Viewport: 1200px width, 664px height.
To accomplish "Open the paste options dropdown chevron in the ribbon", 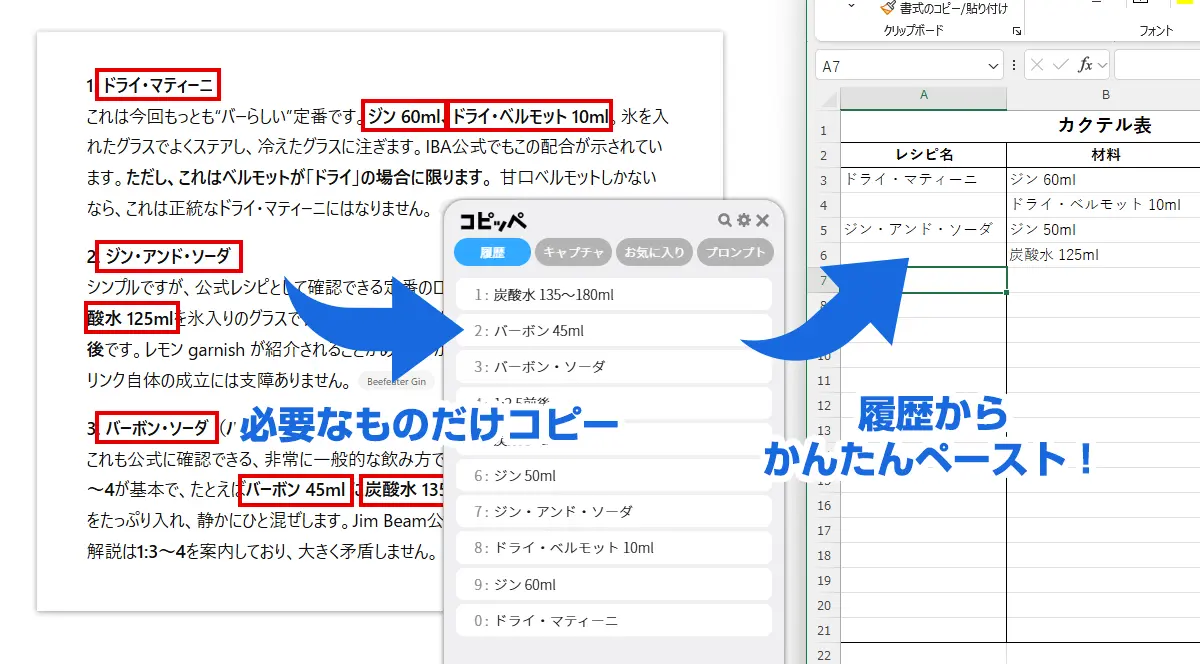I will [851, 6].
